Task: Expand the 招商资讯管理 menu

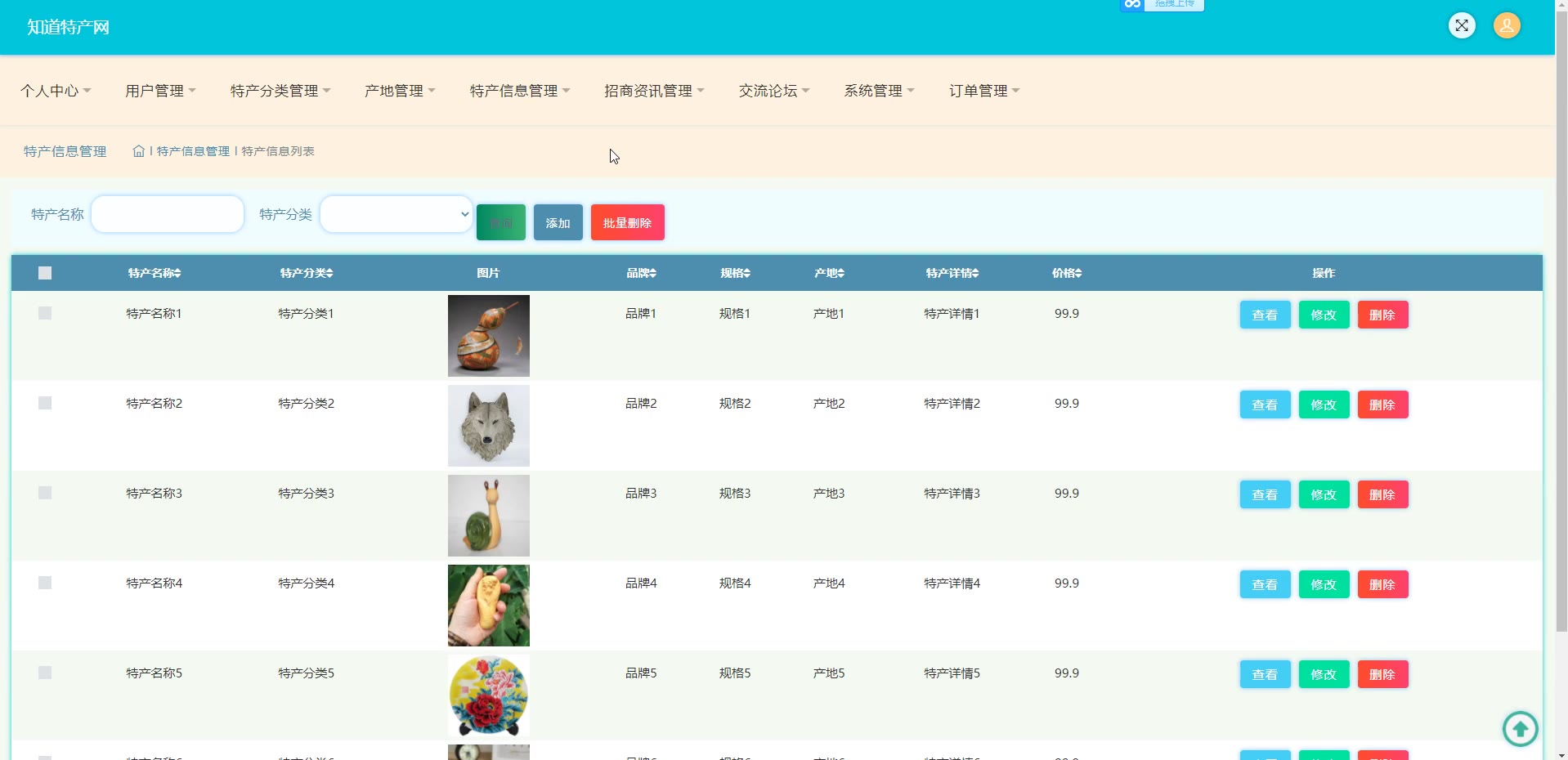Action: pos(654,91)
